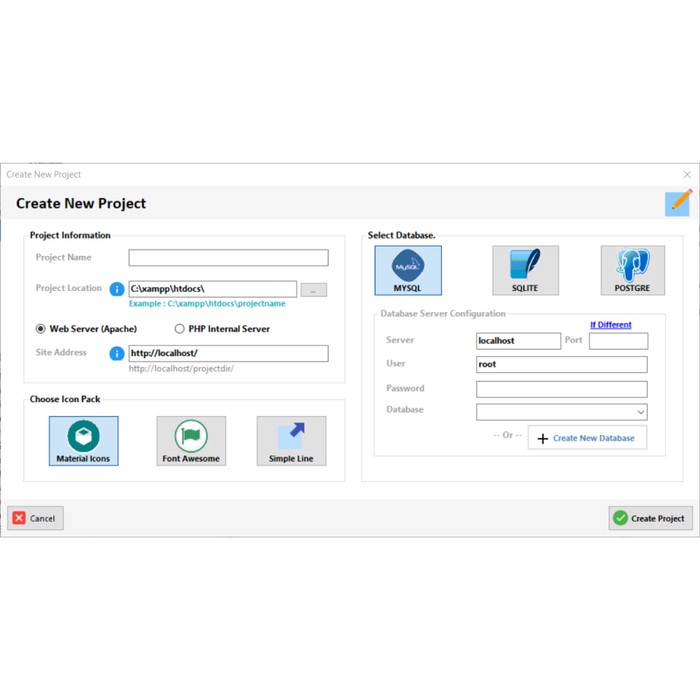Select PHP Internal Server radio button
Viewport: 700px width, 700px height.
click(x=179, y=329)
